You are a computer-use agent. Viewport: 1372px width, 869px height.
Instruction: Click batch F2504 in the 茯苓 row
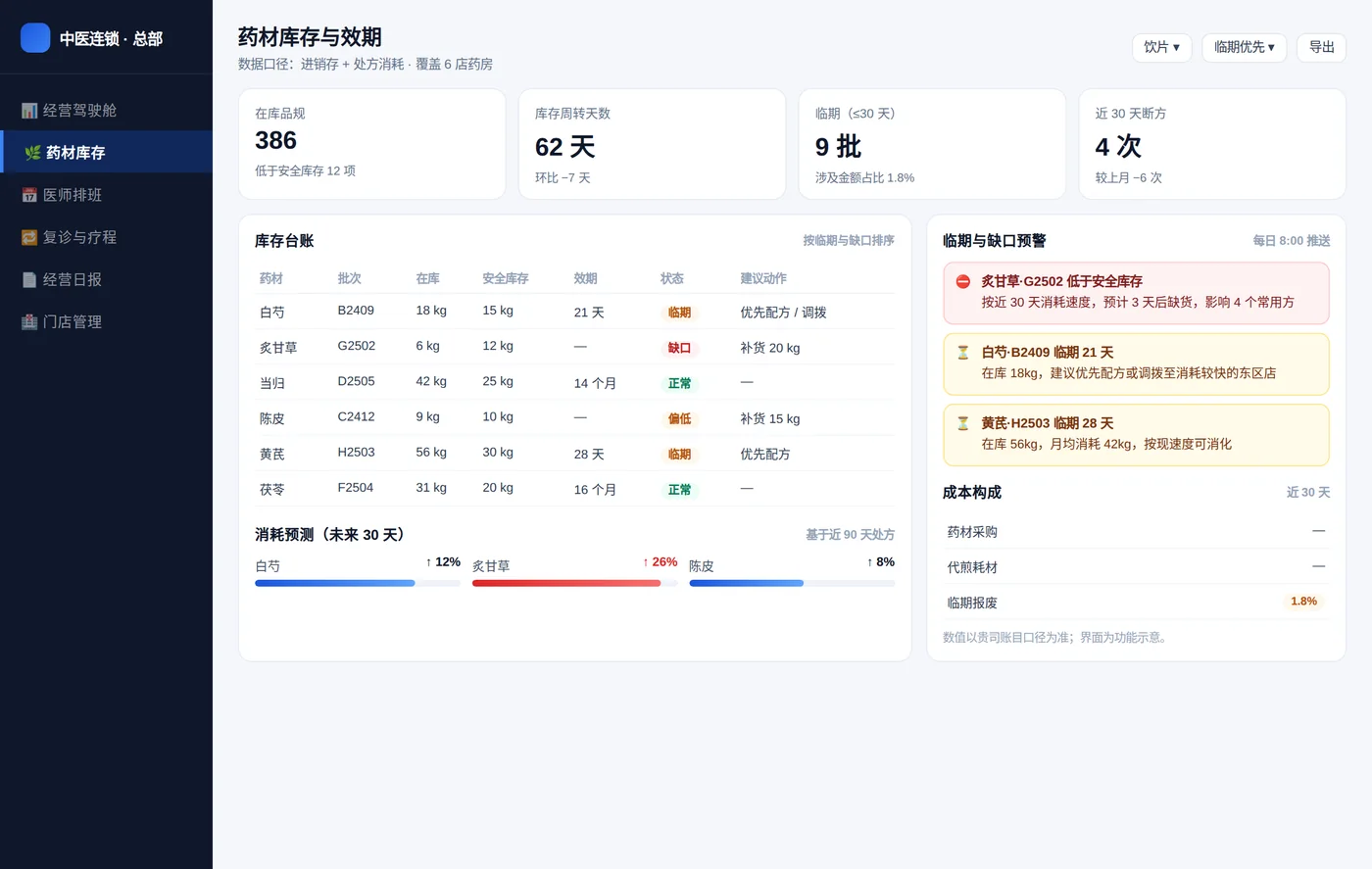(356, 488)
